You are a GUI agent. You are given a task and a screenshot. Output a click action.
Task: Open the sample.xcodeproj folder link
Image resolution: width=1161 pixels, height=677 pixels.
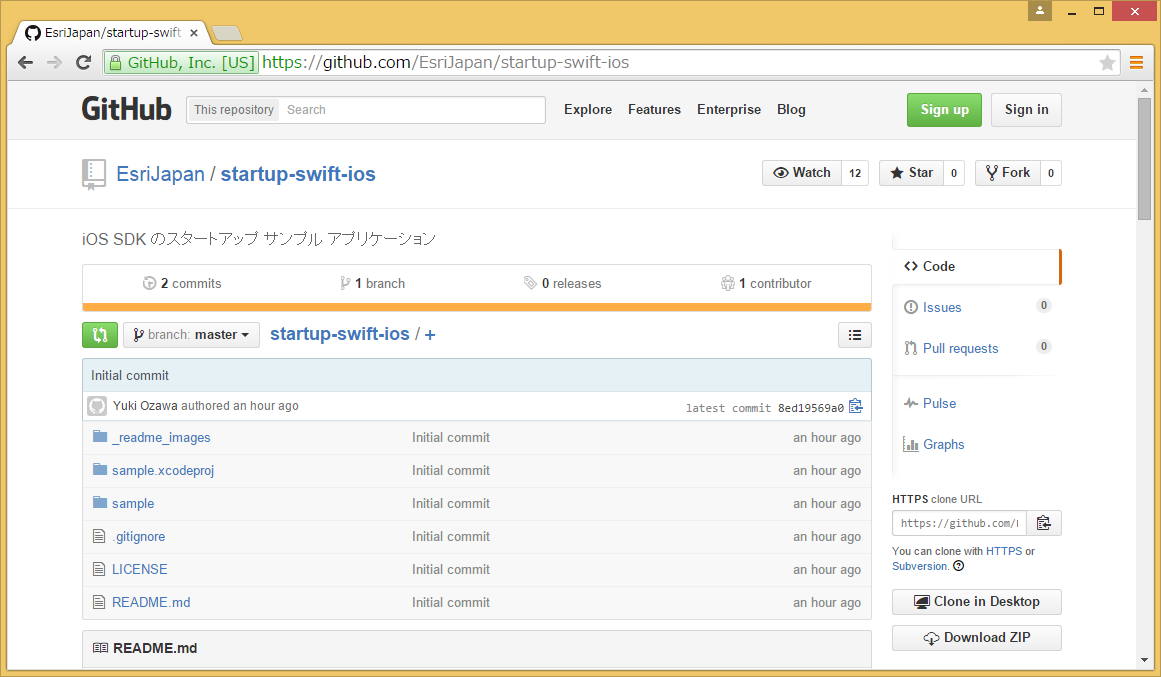163,470
